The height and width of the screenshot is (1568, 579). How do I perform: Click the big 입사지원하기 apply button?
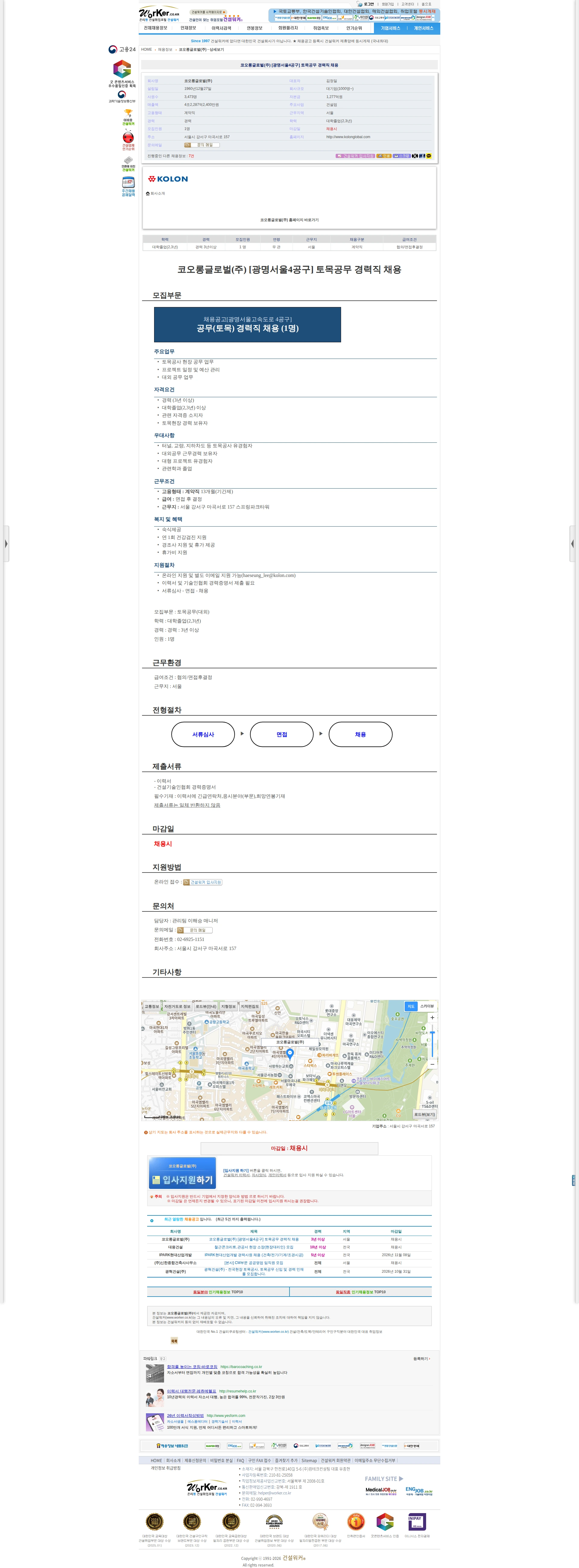pos(182,1172)
